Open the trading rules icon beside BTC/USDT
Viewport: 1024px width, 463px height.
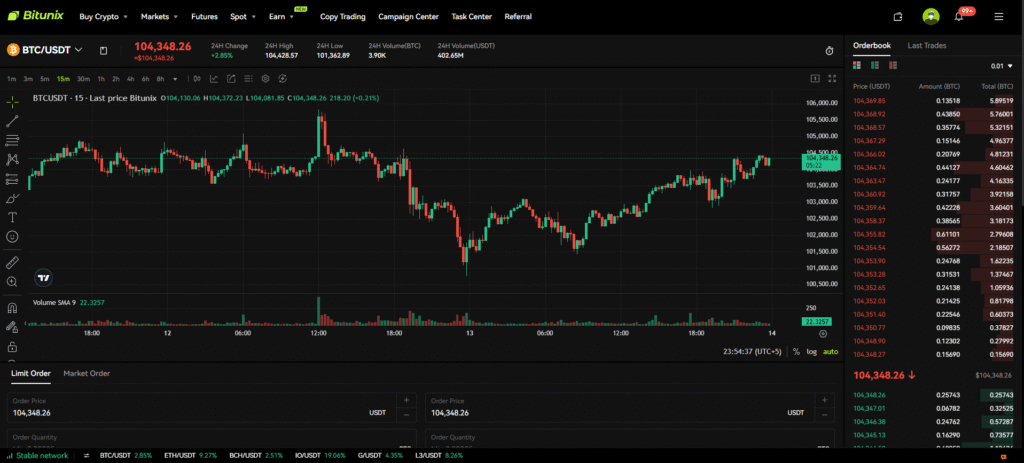[103, 50]
